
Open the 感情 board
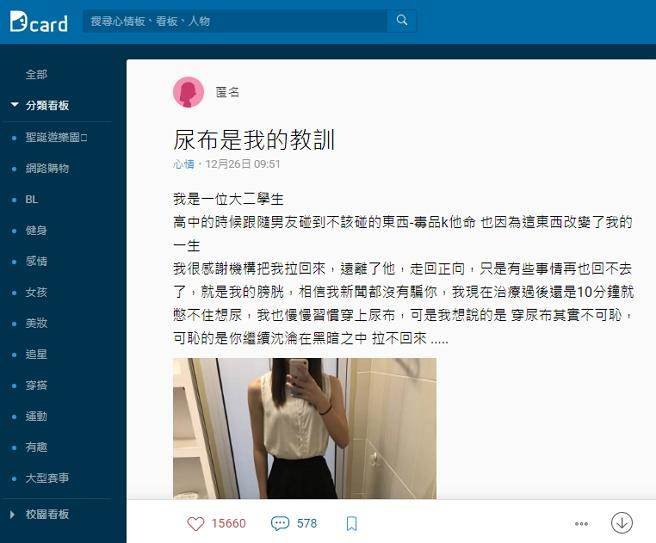(36, 261)
